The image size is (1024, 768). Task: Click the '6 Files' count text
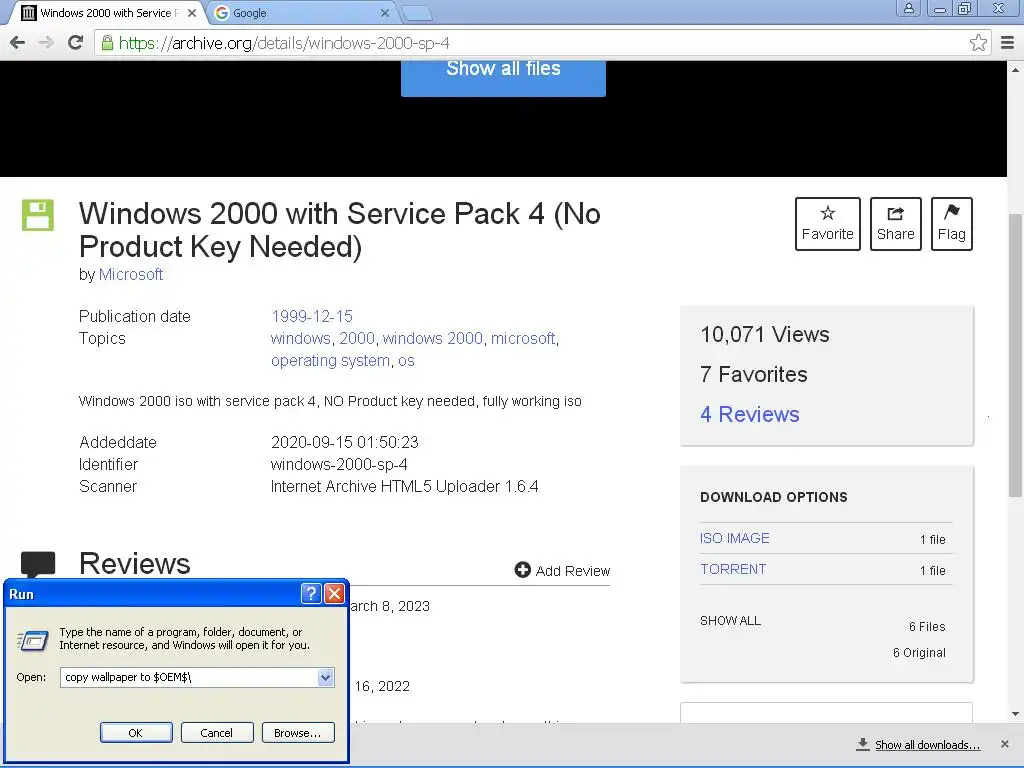(927, 626)
